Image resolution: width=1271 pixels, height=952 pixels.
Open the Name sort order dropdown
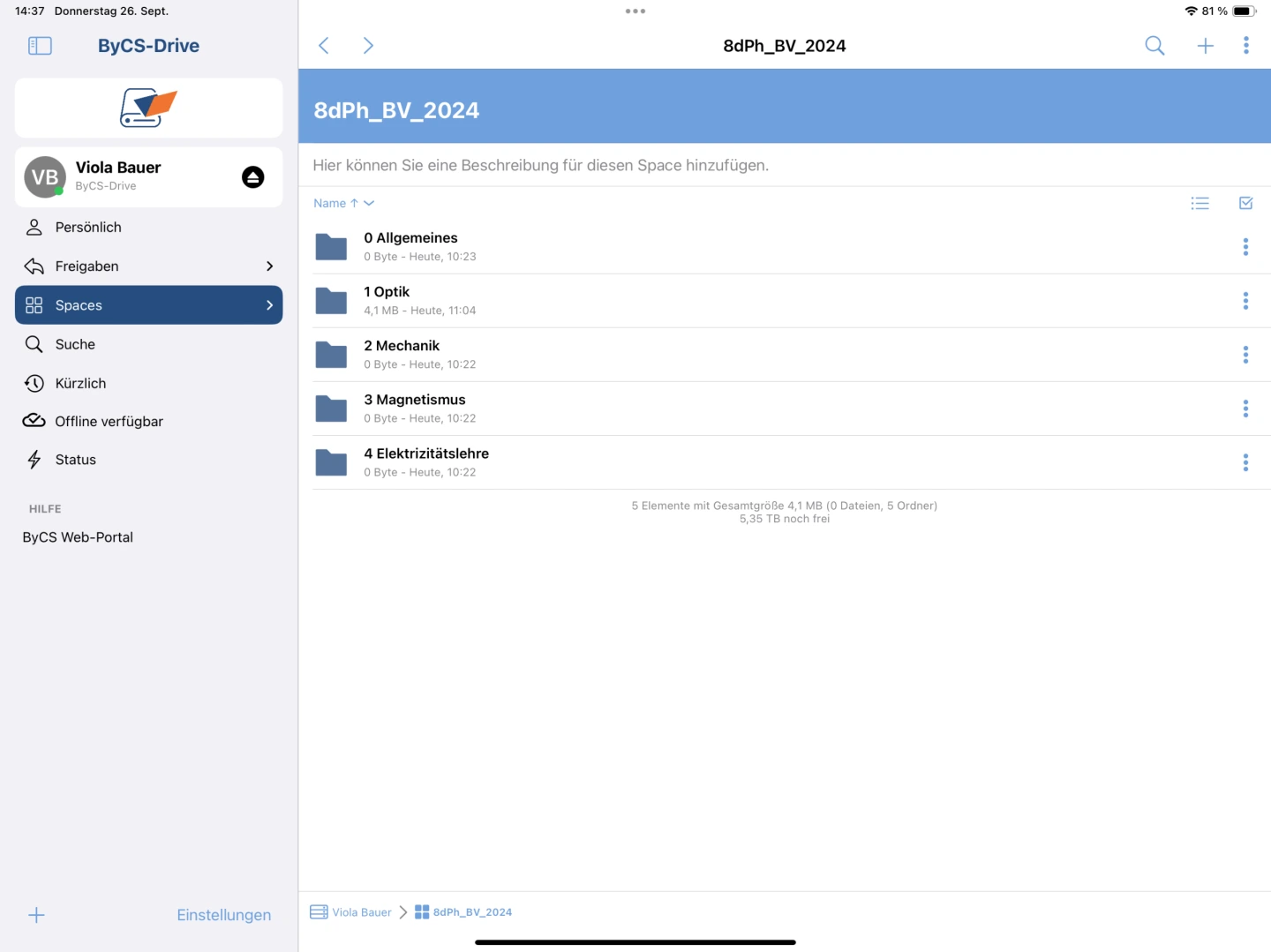click(343, 203)
